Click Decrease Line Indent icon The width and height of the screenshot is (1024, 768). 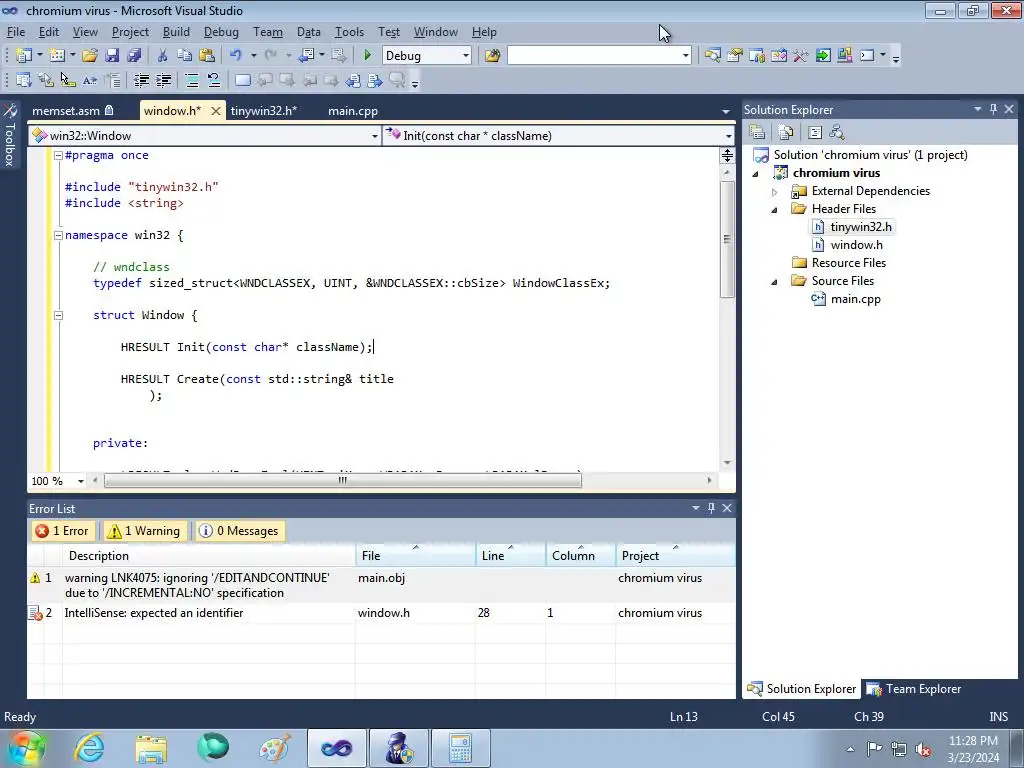pyautogui.click(x=141, y=80)
